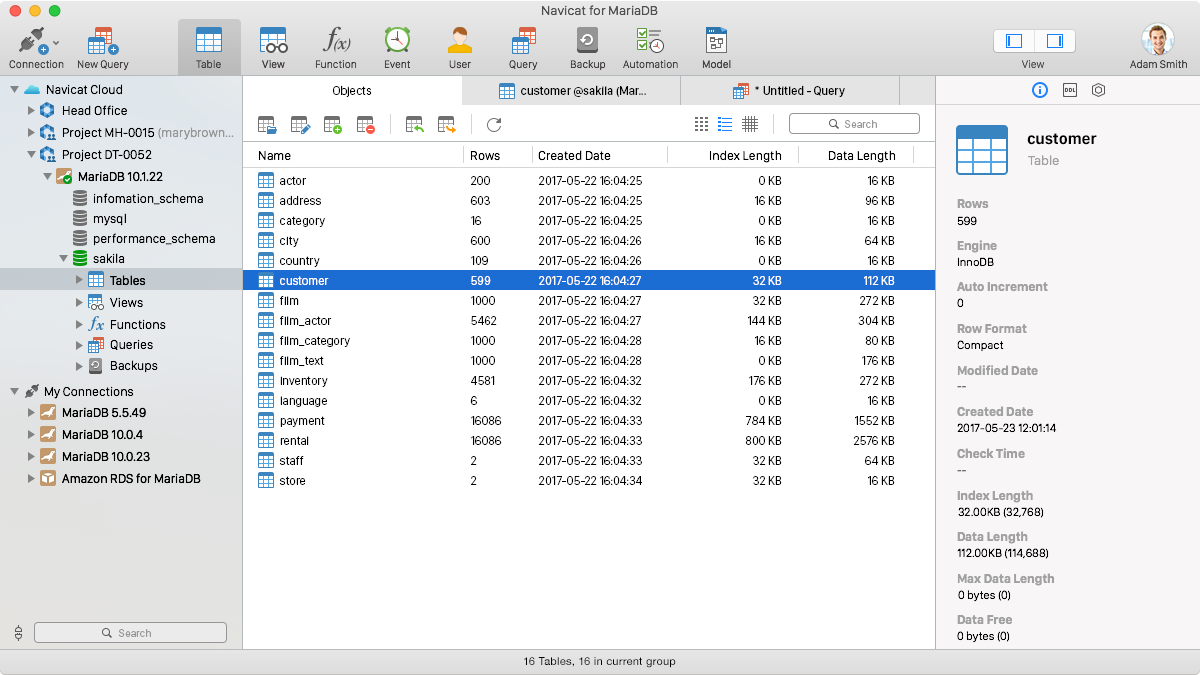Click the Open Table icon in objects toolbar
Image resolution: width=1200 pixels, height=675 pixels.
coord(267,125)
